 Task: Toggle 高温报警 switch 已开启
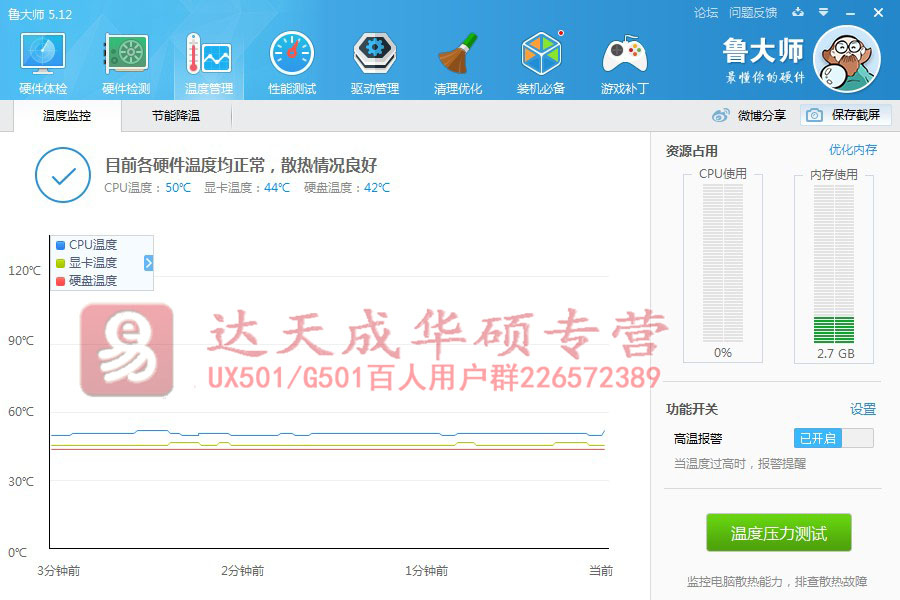point(833,439)
